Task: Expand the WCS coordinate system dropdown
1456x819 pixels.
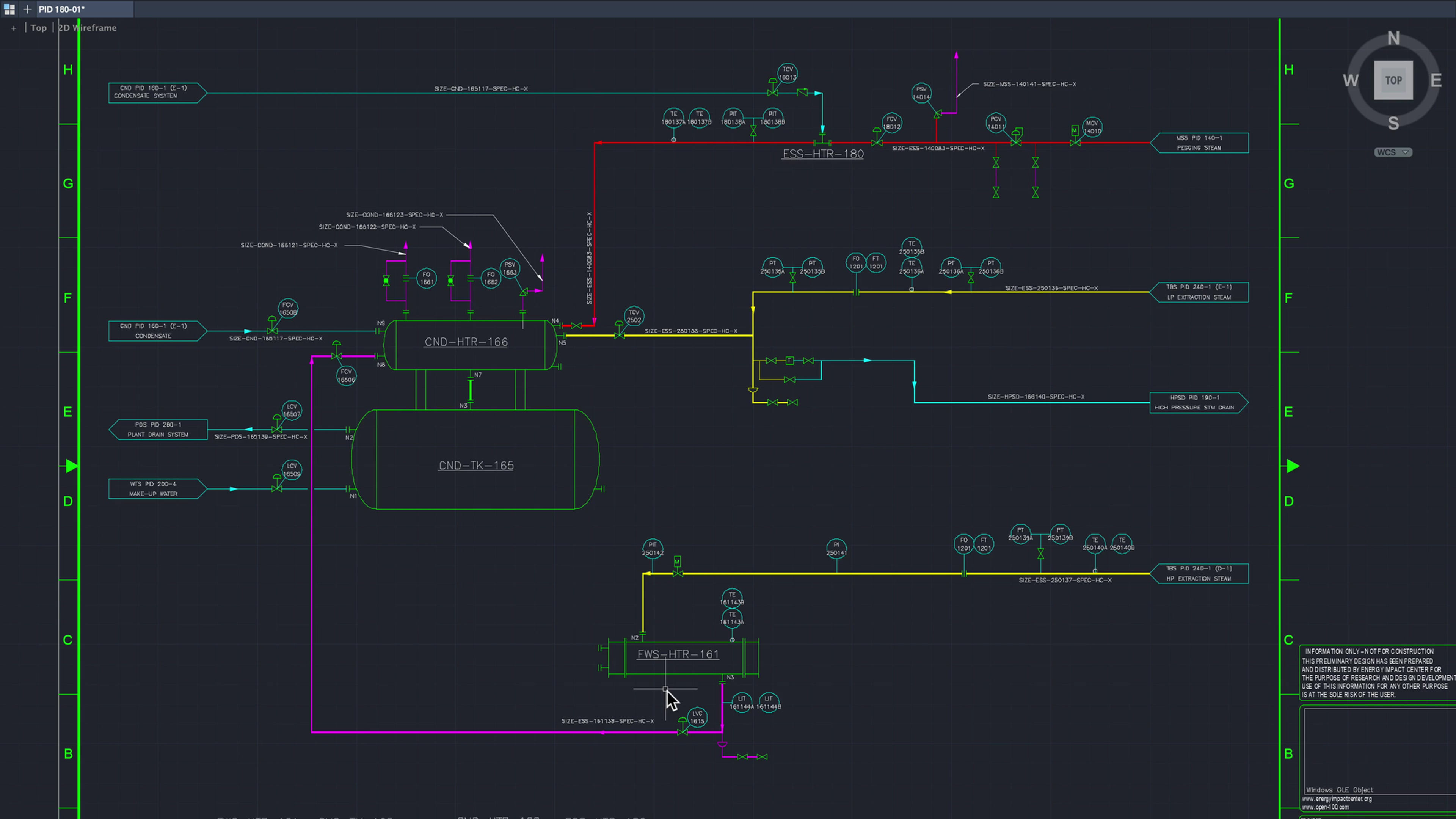Action: pos(1393,152)
